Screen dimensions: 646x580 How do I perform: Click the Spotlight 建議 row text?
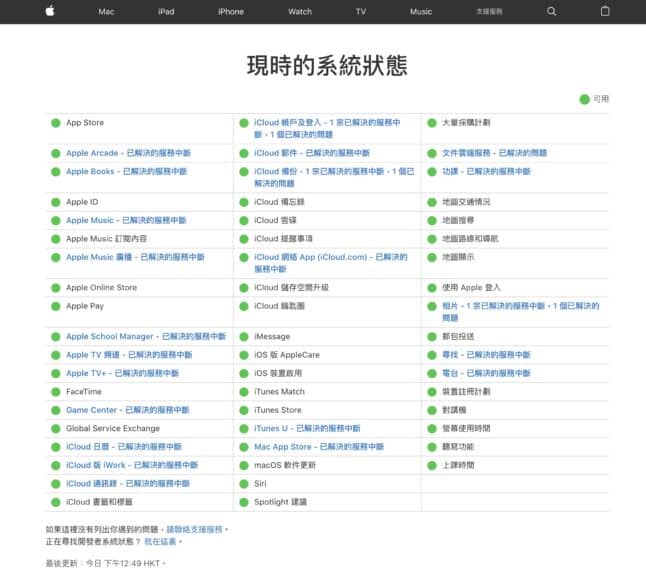(280, 502)
